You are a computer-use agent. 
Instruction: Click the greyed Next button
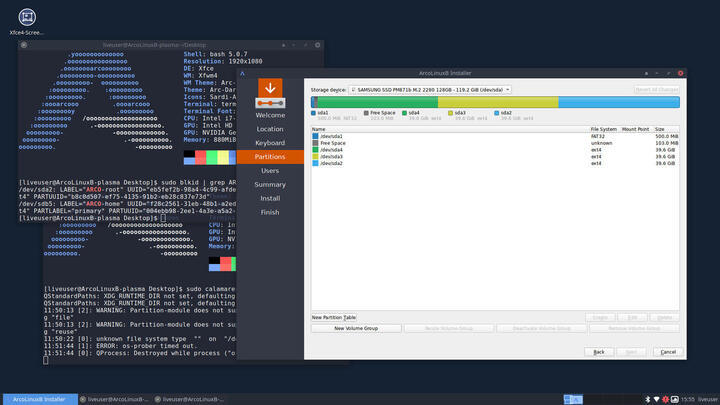pos(631,352)
